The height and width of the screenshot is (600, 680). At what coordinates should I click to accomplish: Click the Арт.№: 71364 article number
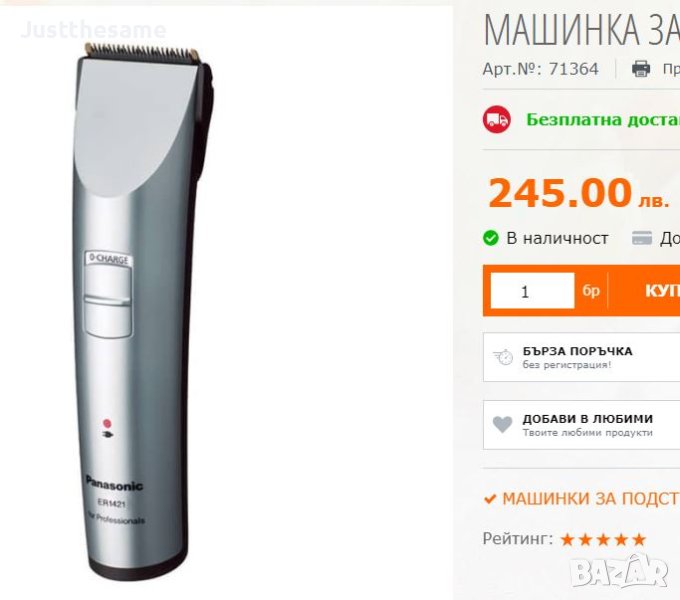[x=540, y=69]
